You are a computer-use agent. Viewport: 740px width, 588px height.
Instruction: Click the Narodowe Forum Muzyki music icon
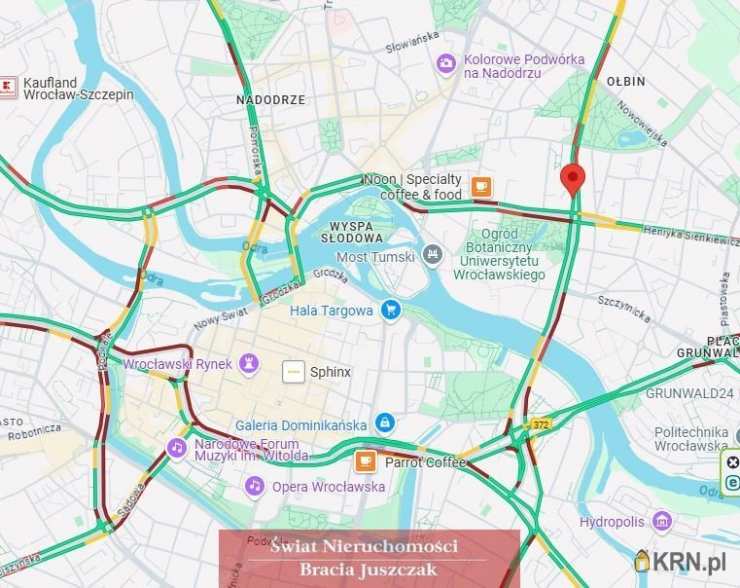click(x=177, y=447)
